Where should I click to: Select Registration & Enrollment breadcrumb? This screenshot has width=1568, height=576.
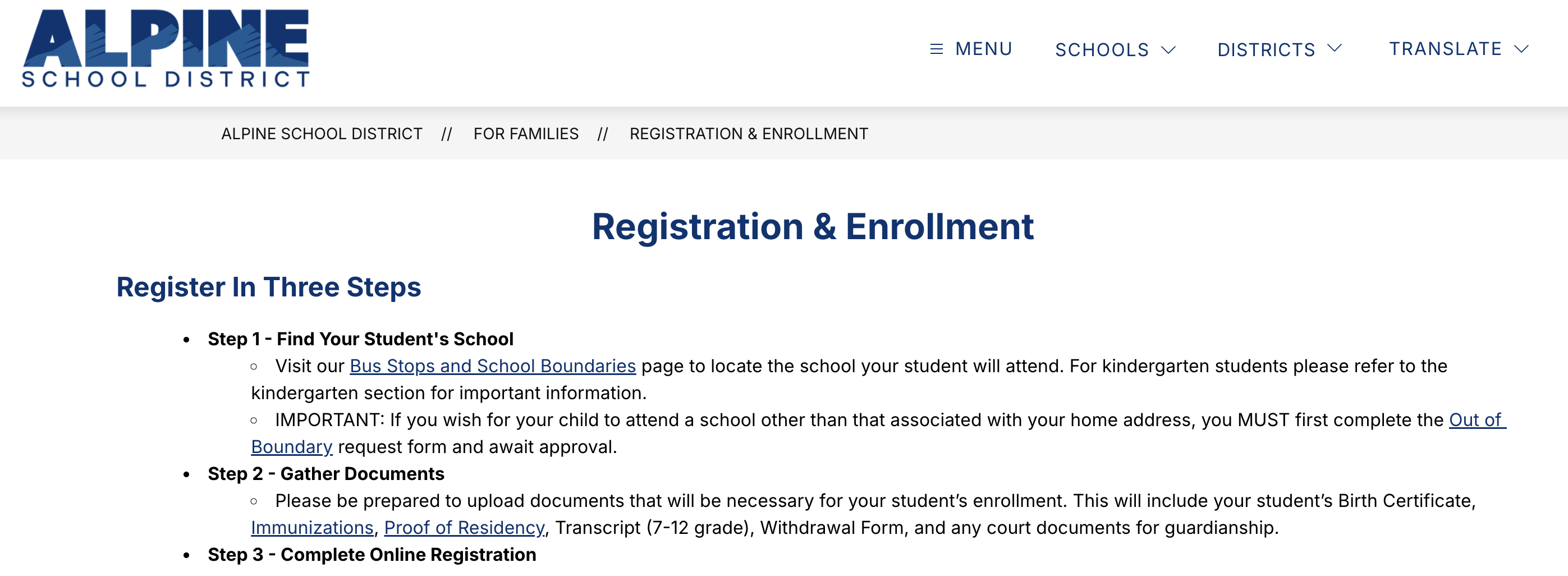[x=749, y=134]
